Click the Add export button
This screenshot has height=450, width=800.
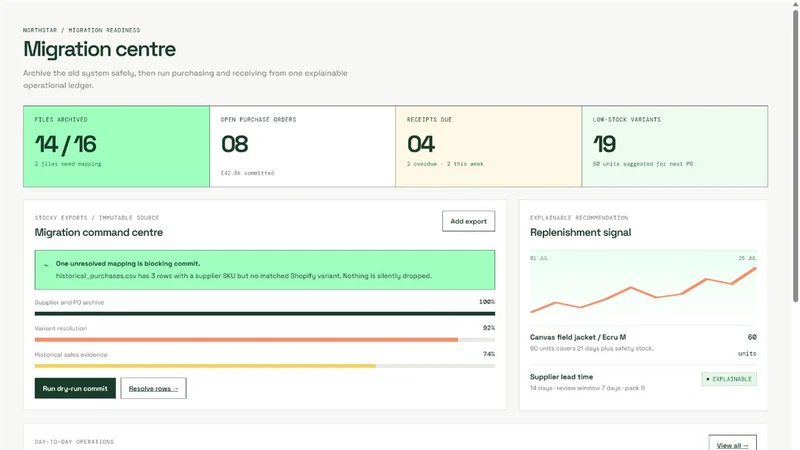coord(468,221)
